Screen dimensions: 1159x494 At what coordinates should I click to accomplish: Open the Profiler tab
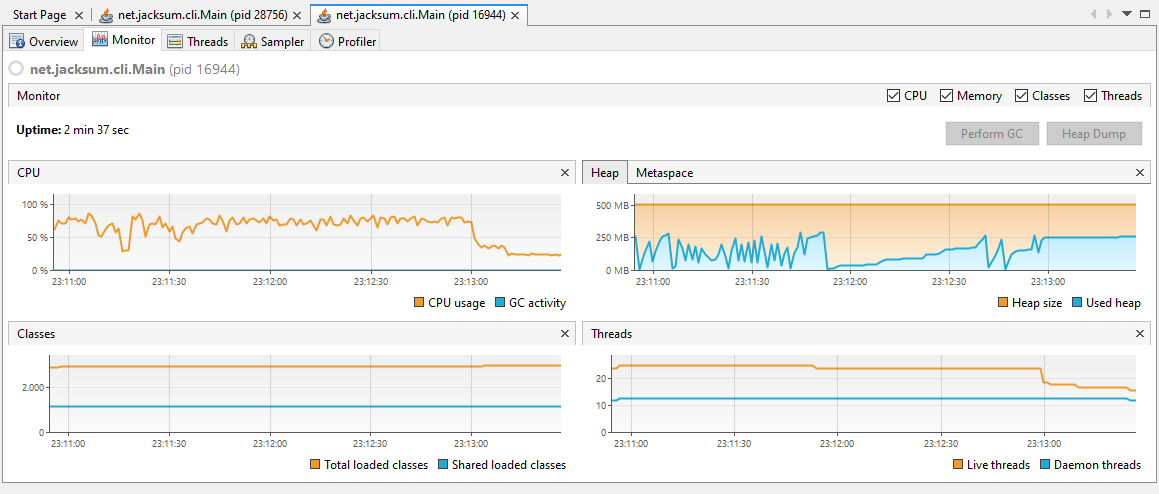pyautogui.click(x=348, y=41)
